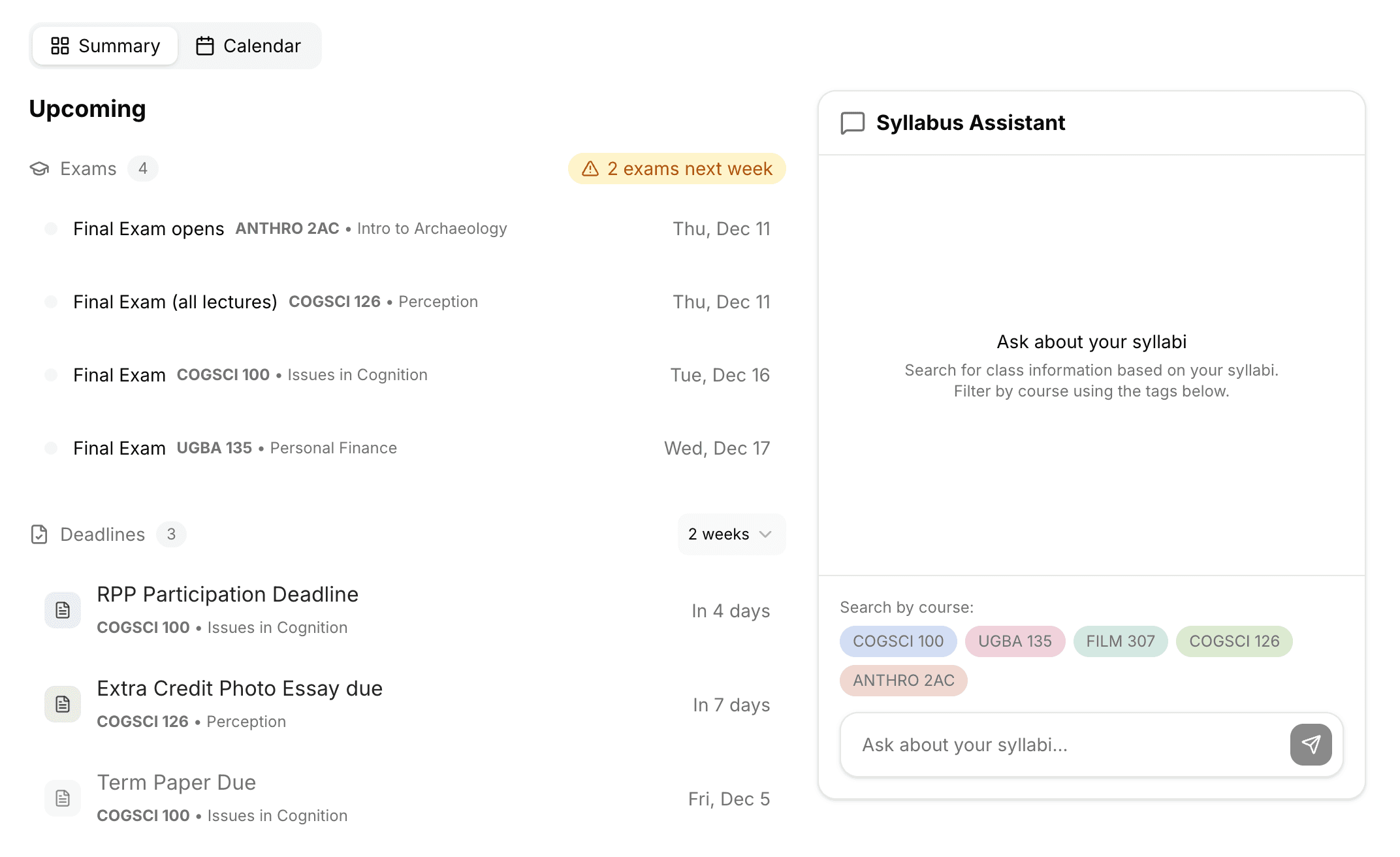Select the Summary tab
The image size is (1400, 857).
point(104,45)
